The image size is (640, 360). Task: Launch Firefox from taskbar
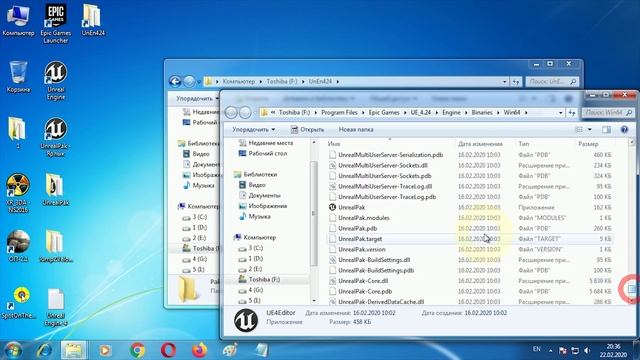point(199,350)
